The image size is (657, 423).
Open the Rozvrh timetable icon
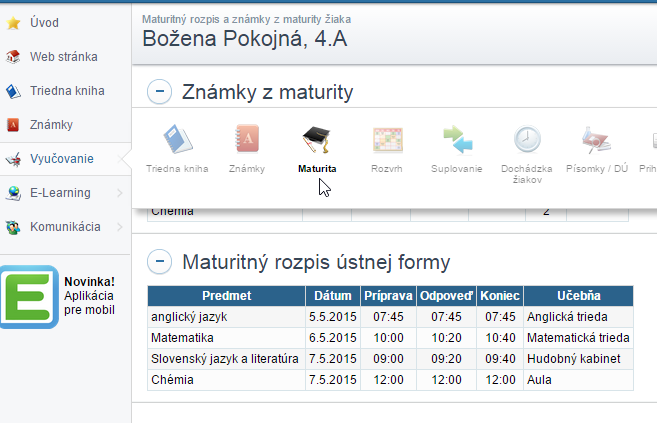point(388,139)
